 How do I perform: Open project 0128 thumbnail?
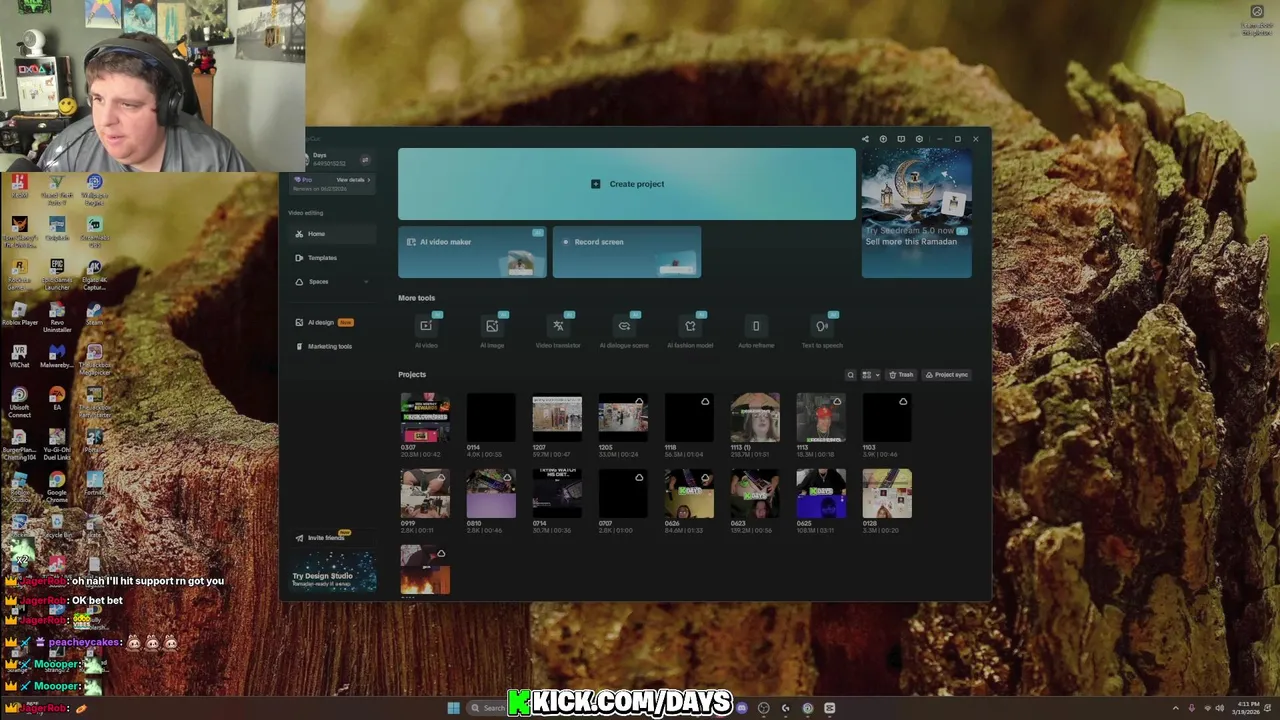pyautogui.click(x=887, y=494)
